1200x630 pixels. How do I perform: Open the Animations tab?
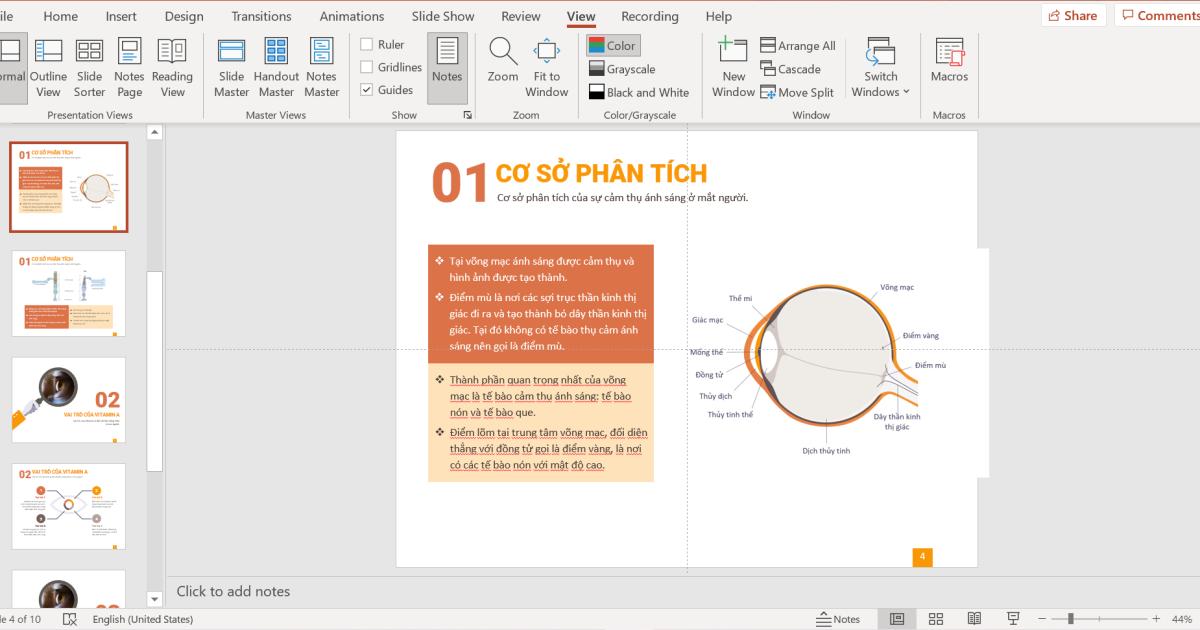[x=352, y=16]
